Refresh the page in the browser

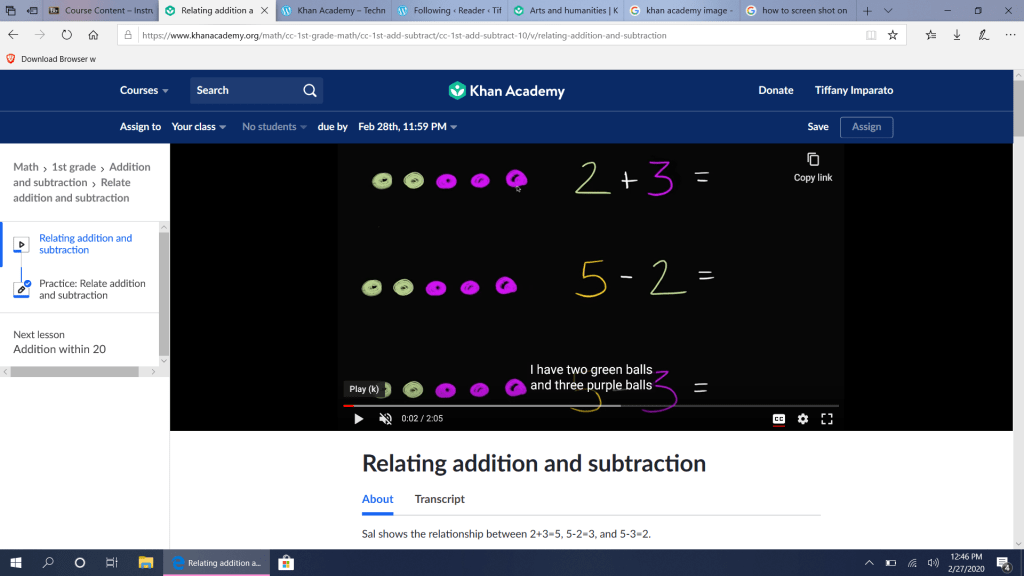[67, 35]
